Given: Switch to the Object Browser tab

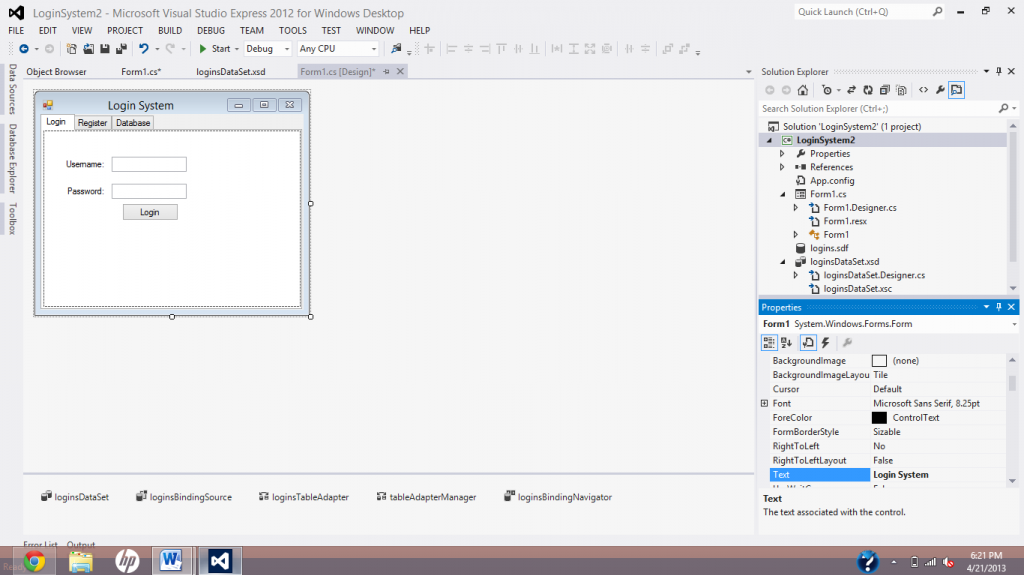Looking at the screenshot, I should click(x=56, y=72).
